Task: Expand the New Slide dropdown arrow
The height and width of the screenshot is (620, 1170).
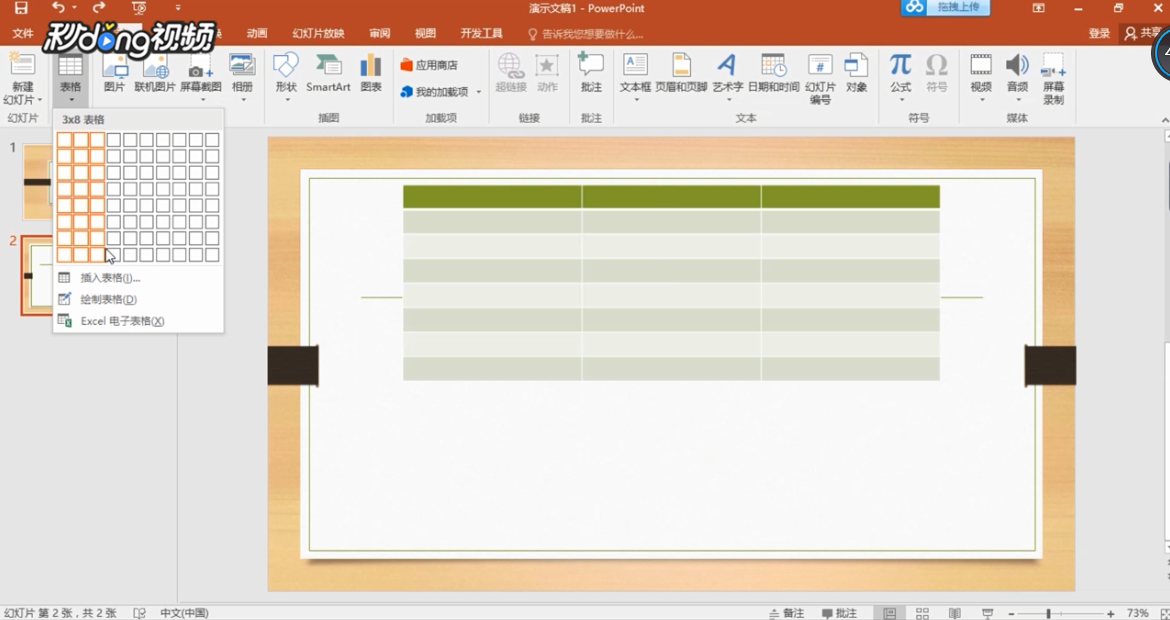Action: 40,100
